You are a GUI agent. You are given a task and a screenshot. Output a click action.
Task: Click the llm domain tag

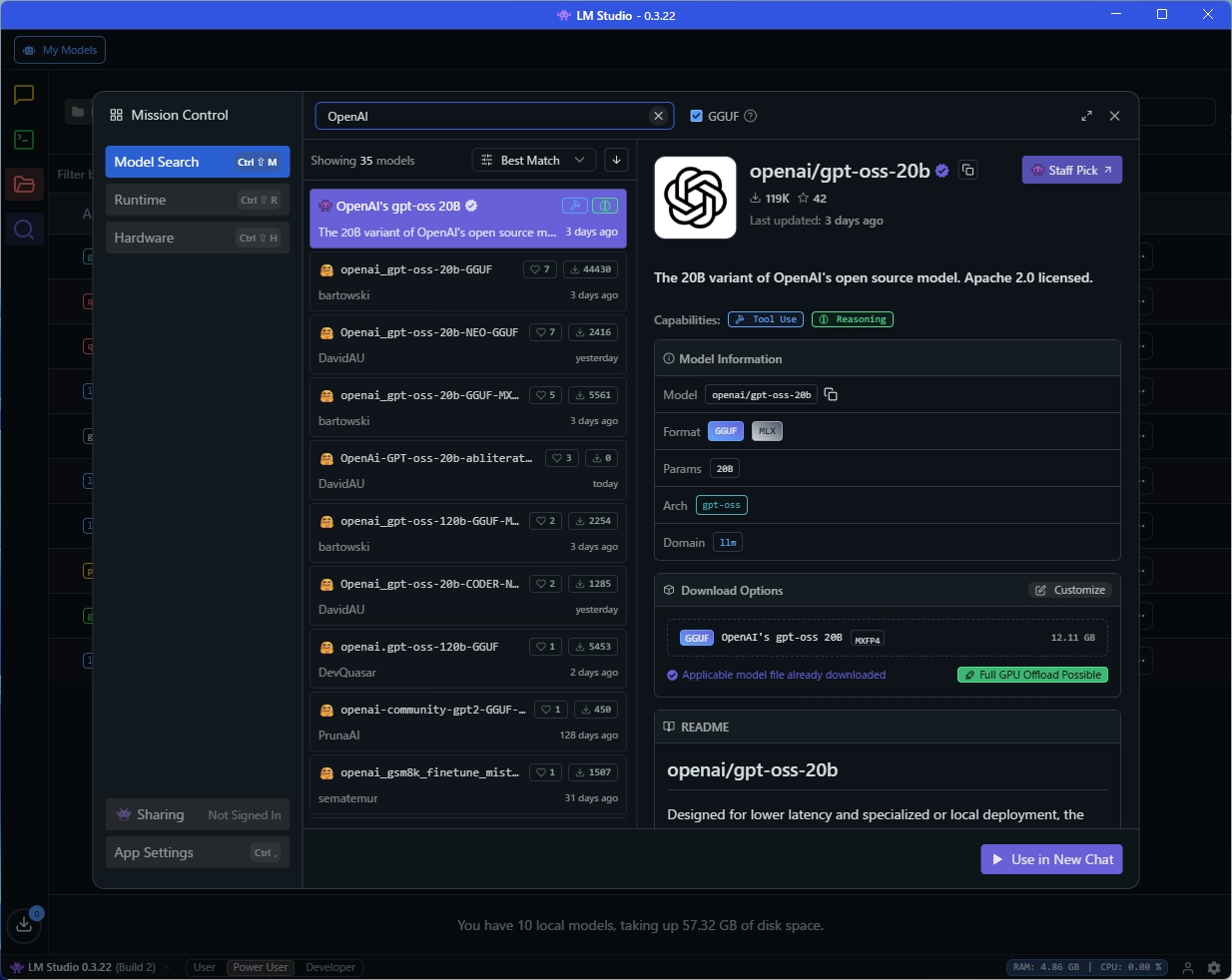click(x=728, y=542)
